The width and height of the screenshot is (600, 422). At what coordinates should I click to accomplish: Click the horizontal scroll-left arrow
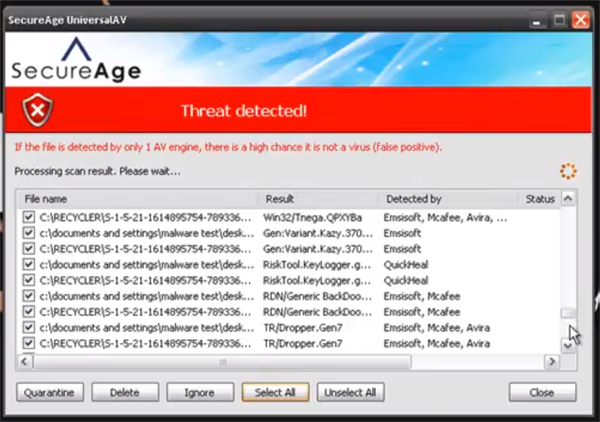(24, 362)
